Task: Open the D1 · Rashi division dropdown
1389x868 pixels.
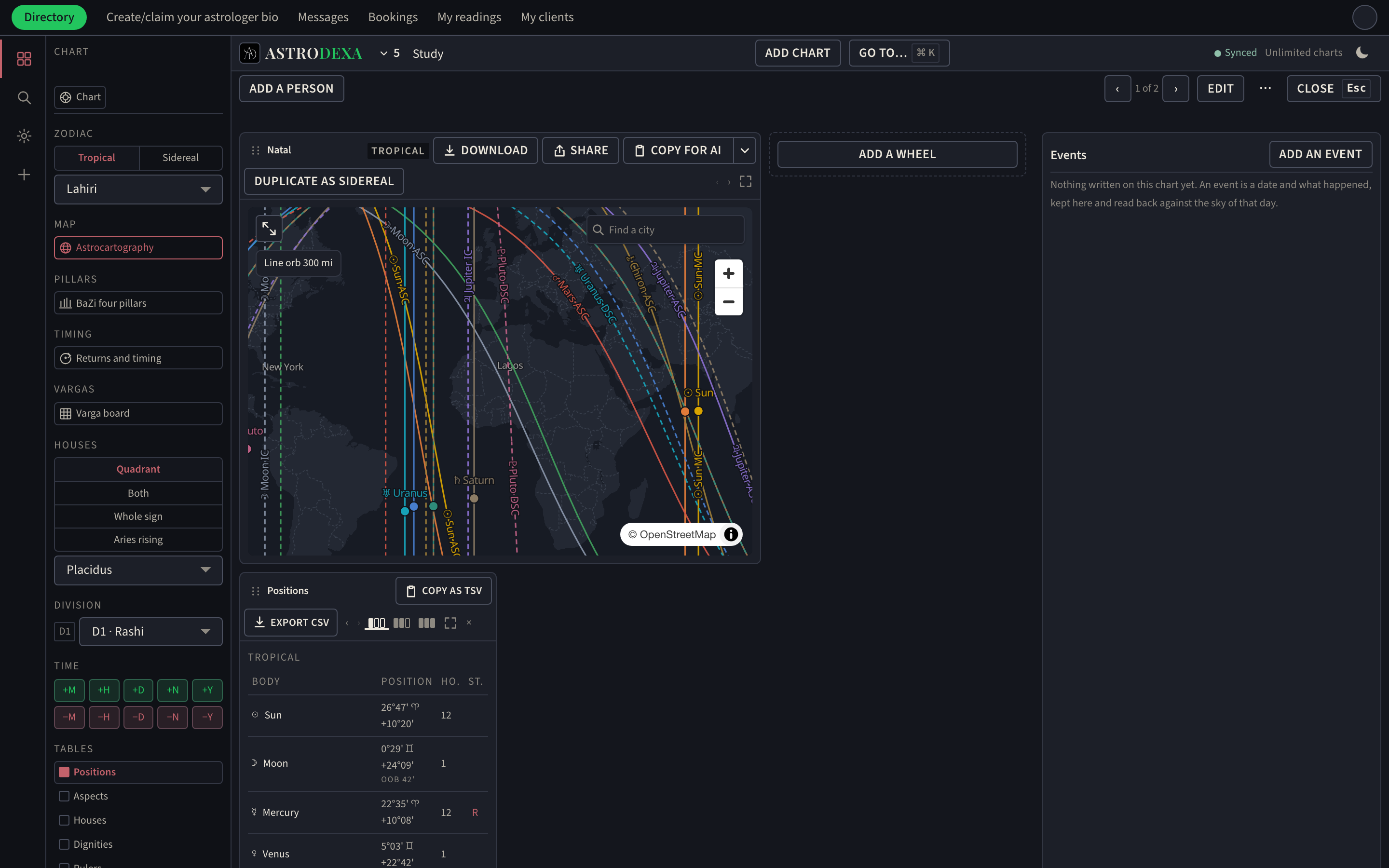Action: (150, 632)
